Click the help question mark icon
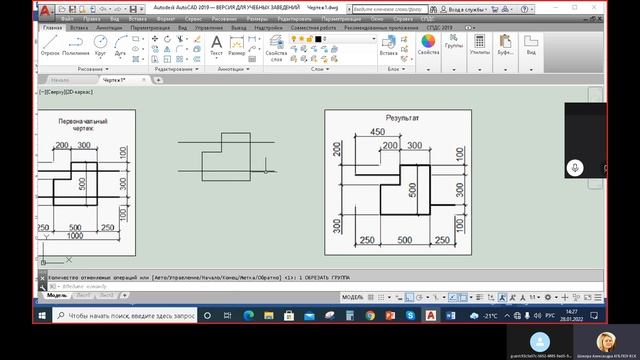Screen dimensions: 640x360 click(x=524, y=9)
